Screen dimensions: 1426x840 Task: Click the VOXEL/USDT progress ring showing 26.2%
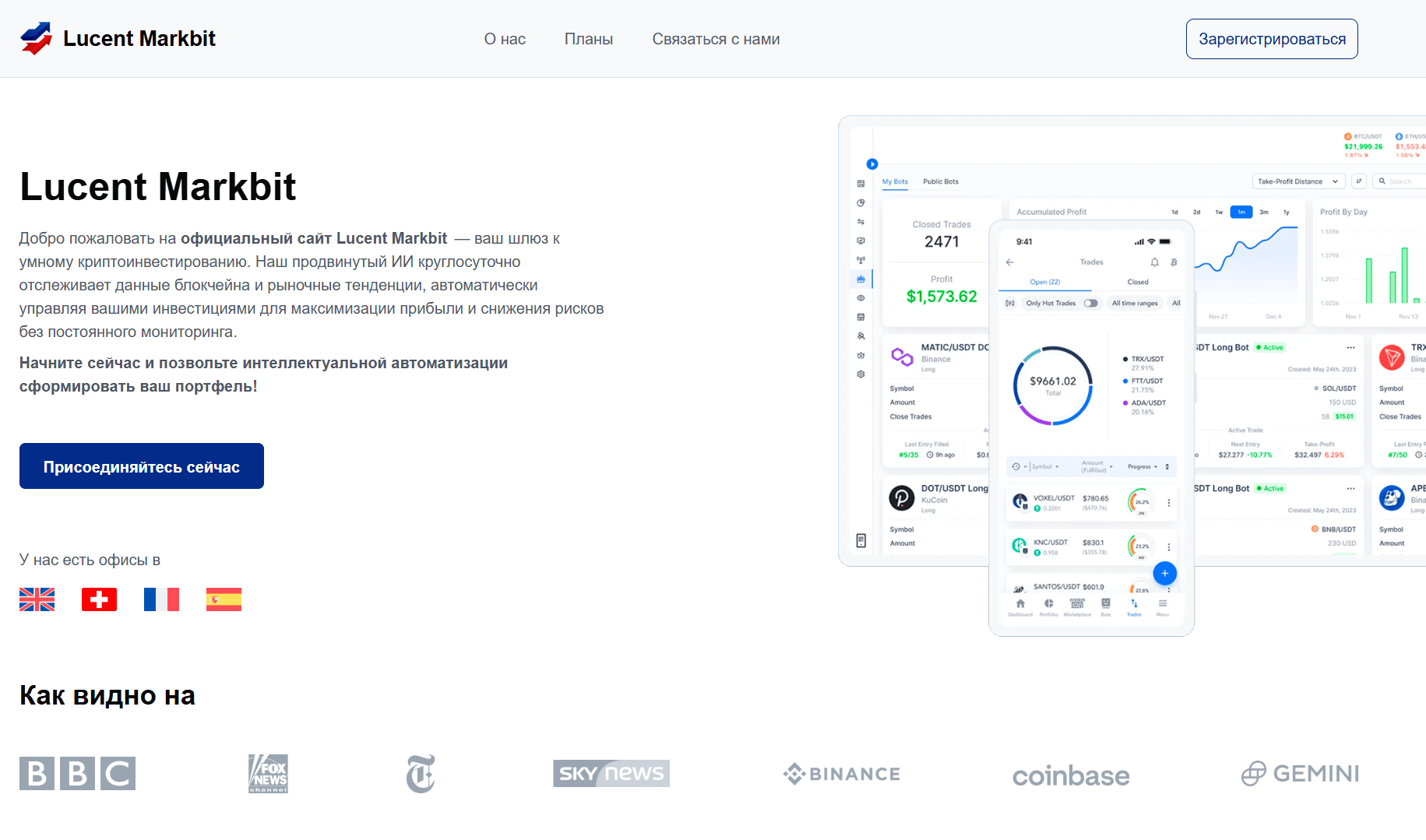pos(1141,502)
